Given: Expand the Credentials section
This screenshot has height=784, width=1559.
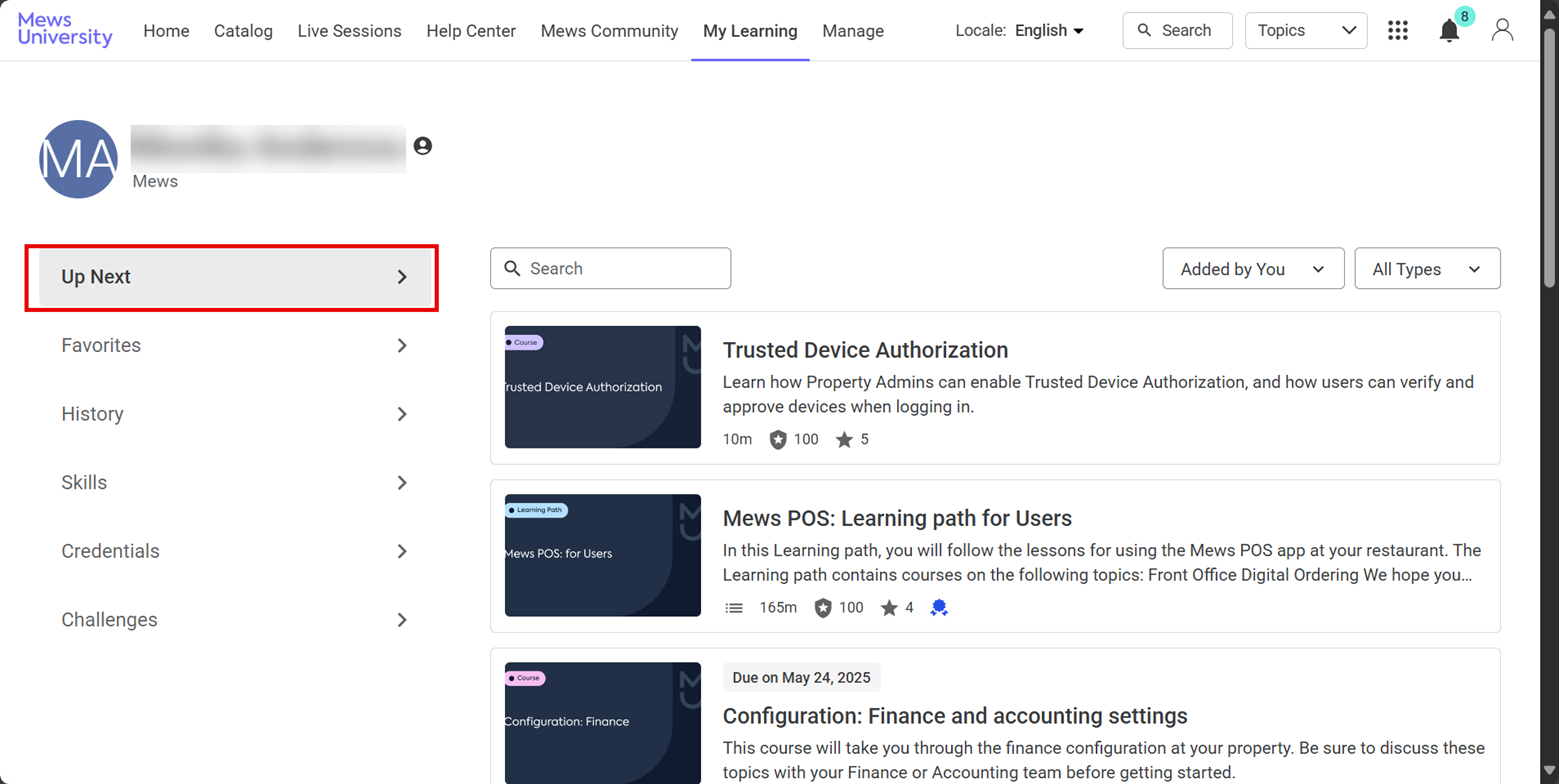Looking at the screenshot, I should (x=235, y=551).
